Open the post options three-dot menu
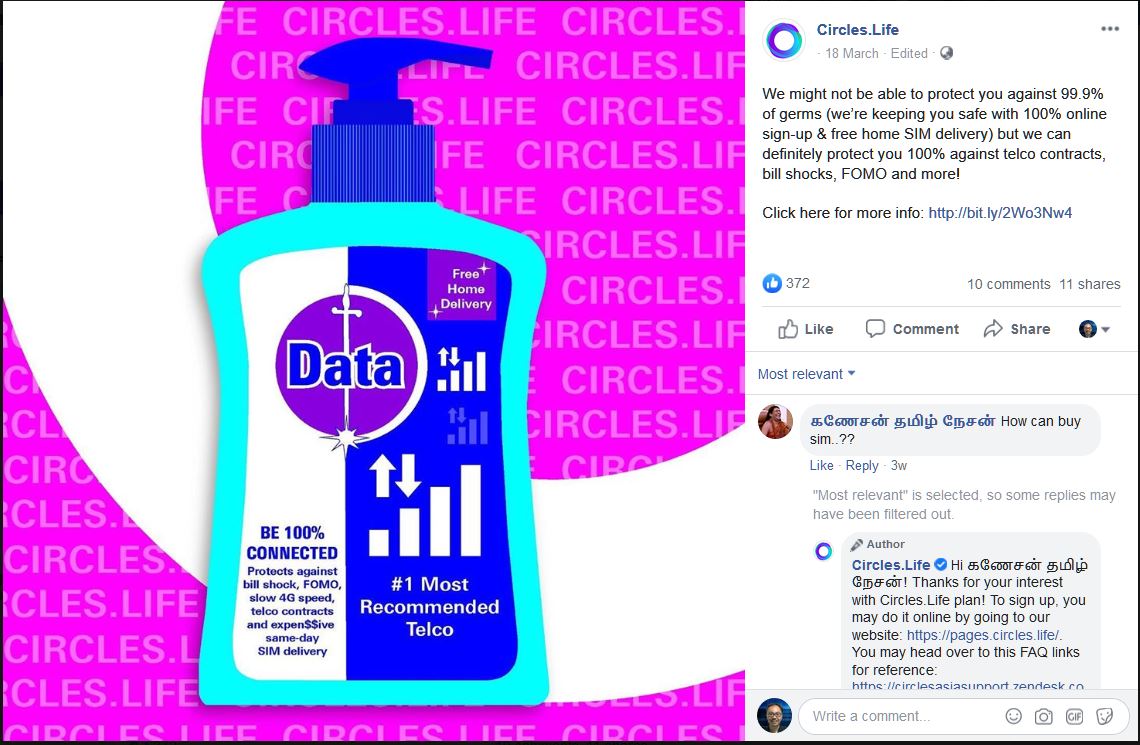 click(x=1109, y=29)
